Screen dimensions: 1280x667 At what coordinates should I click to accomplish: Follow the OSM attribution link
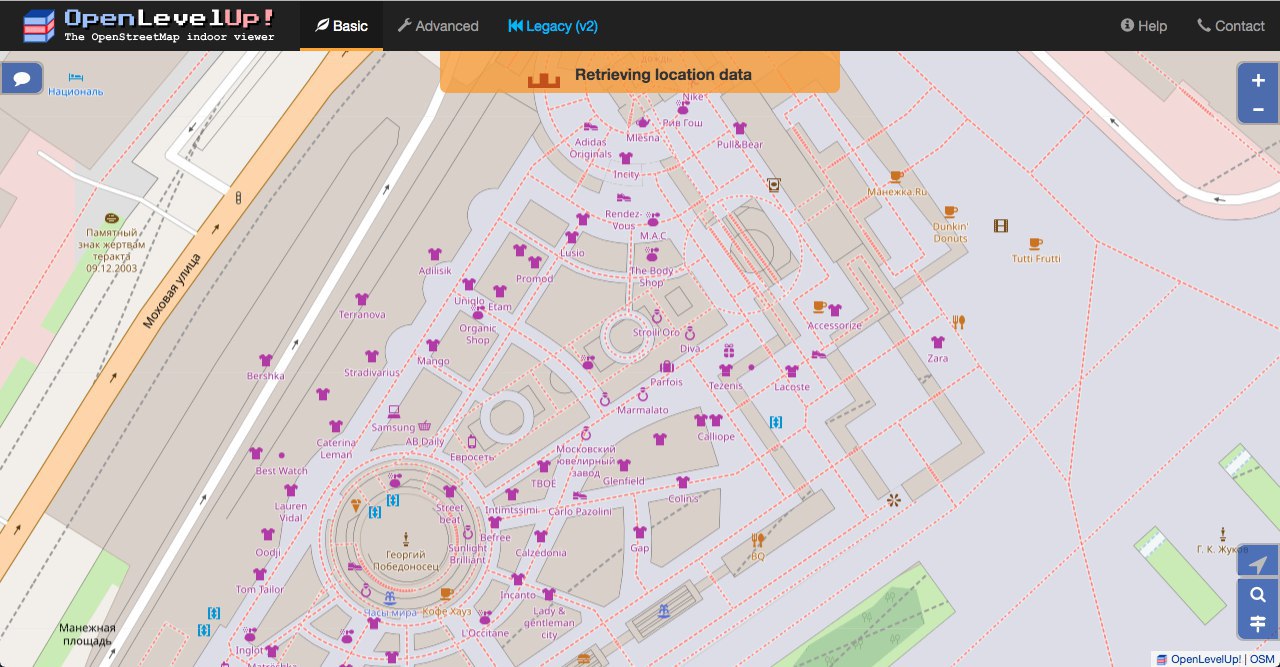pyautogui.click(x=1262, y=659)
